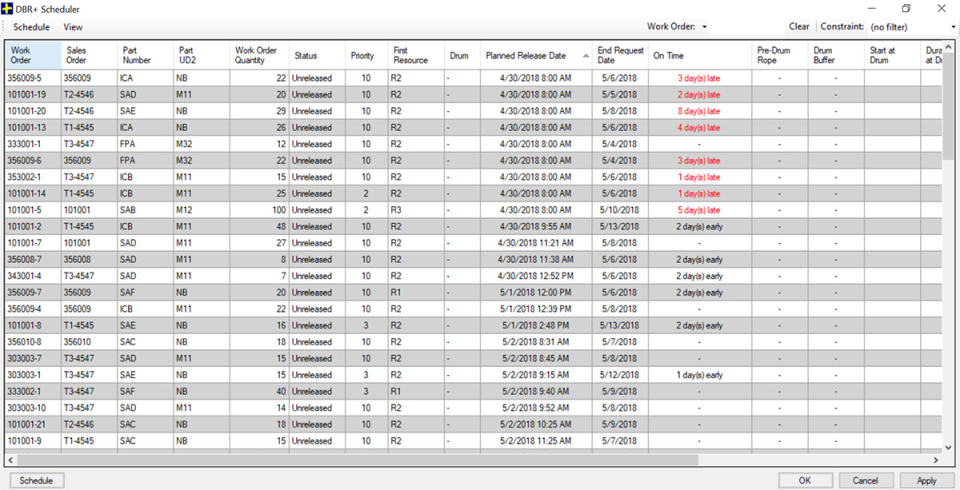Image resolution: width=960 pixels, height=490 pixels.
Task: Open the Work Order dropdown arrow
Action: pyautogui.click(x=705, y=27)
